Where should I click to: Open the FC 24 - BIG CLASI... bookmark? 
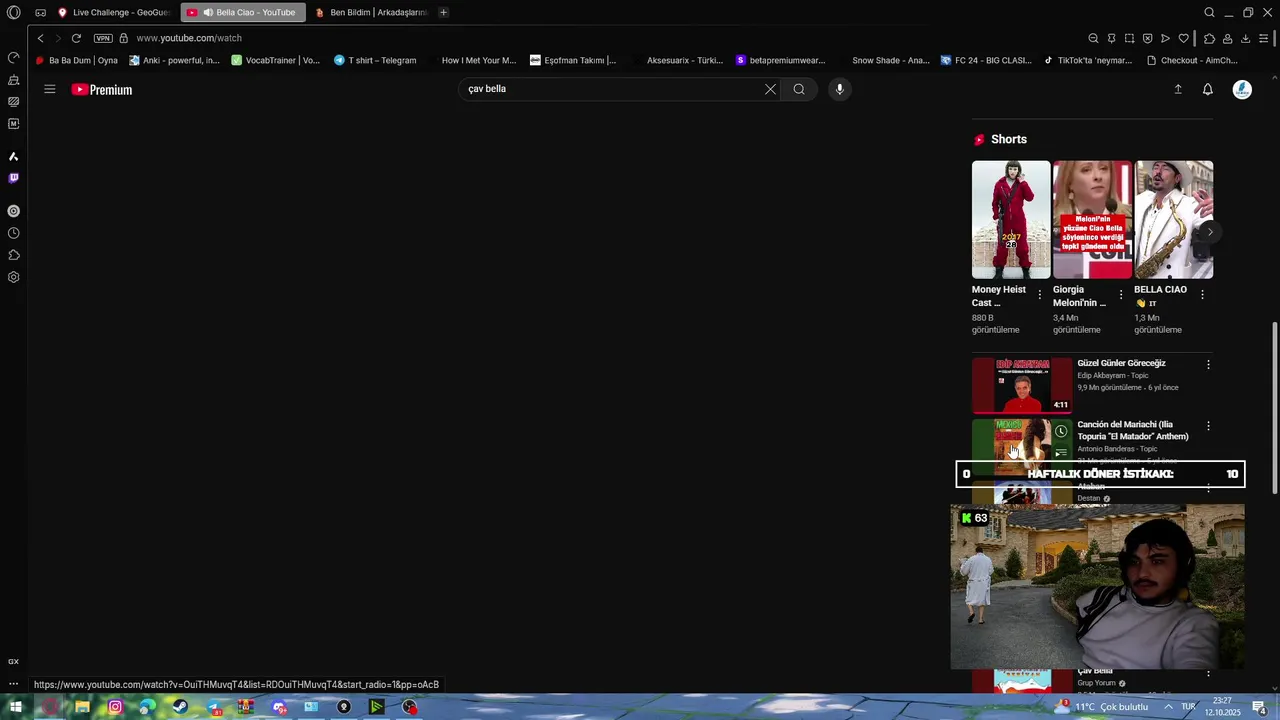click(x=986, y=60)
